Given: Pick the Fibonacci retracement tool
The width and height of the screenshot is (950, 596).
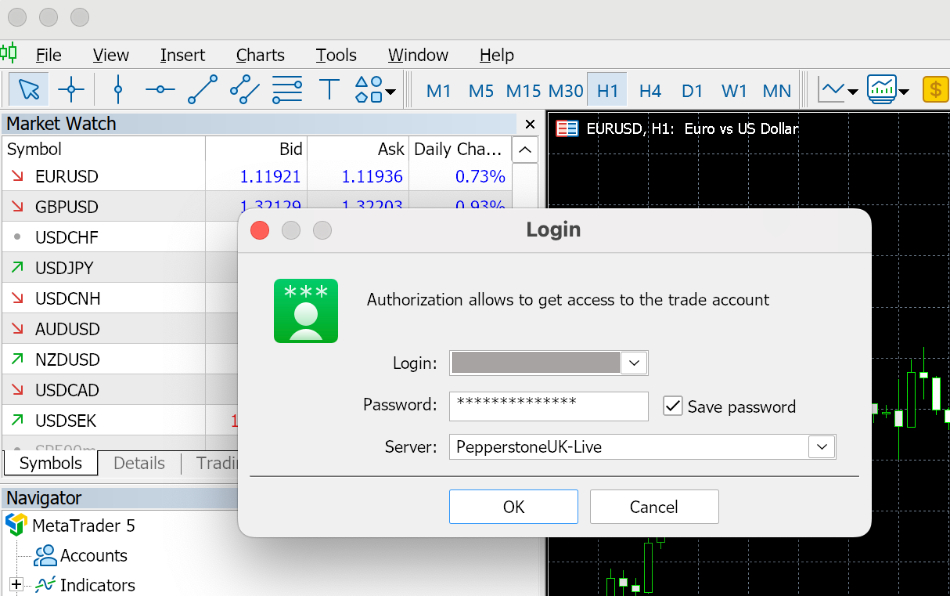Looking at the screenshot, I should tap(287, 90).
